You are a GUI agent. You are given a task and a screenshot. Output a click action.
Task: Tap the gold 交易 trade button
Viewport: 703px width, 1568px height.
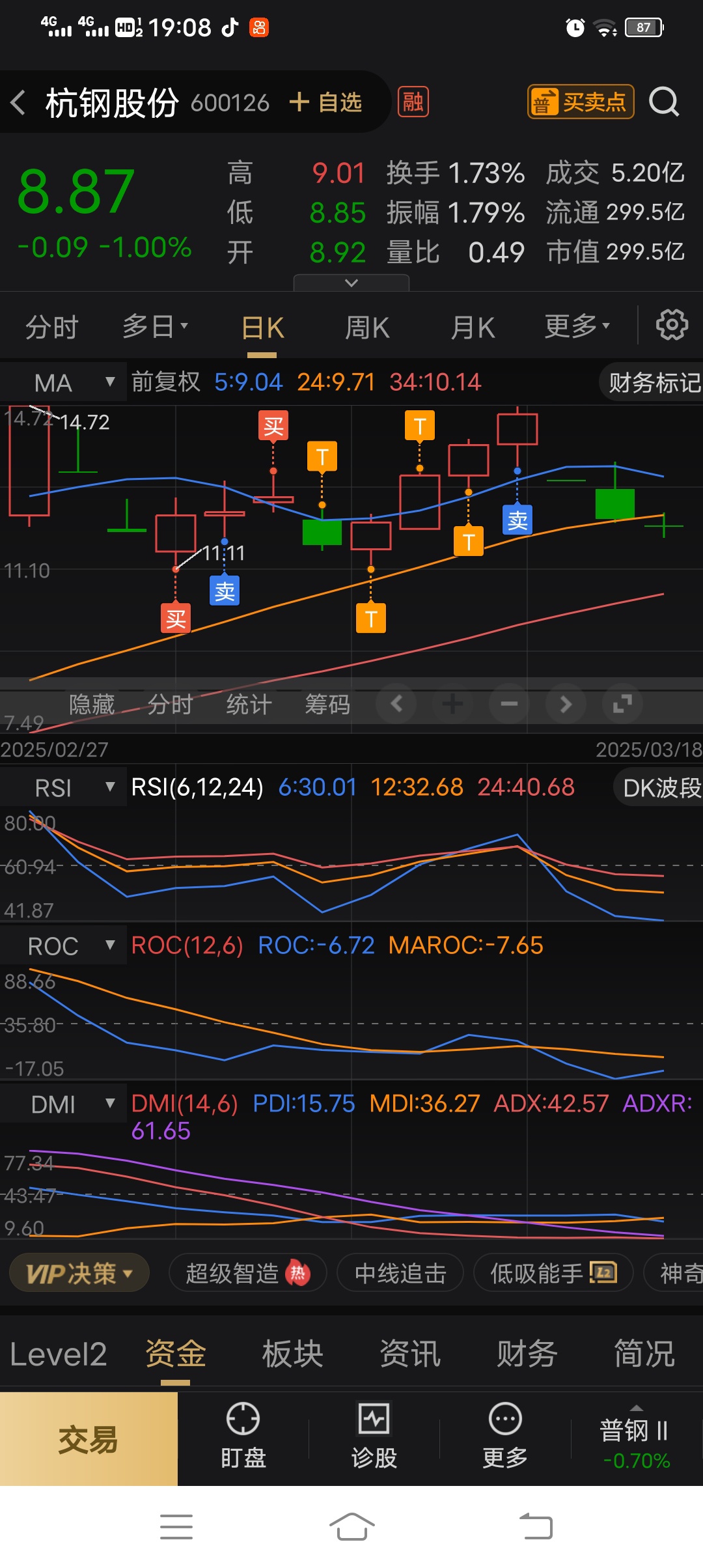[89, 1439]
